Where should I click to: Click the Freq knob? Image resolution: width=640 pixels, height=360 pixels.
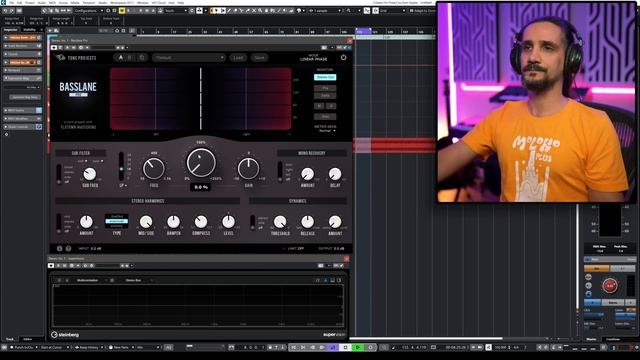(154, 168)
